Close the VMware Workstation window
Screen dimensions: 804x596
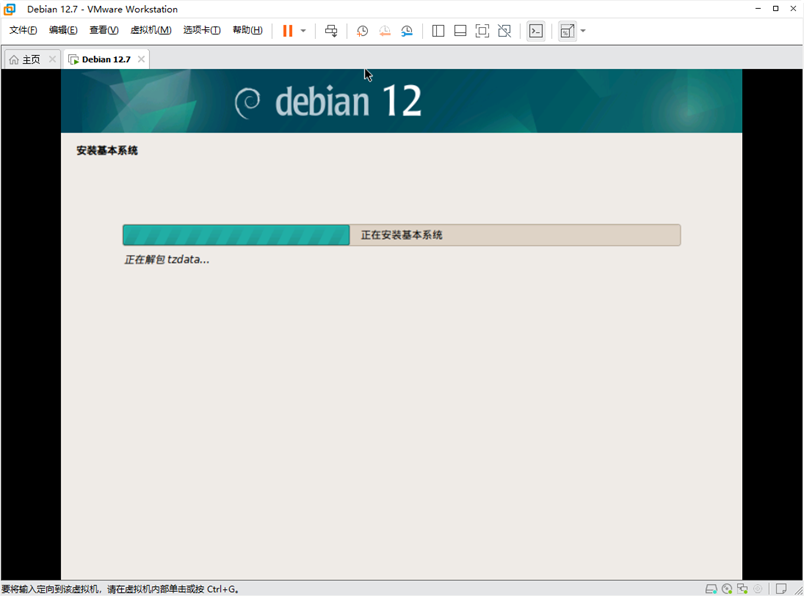pyautogui.click(x=793, y=9)
